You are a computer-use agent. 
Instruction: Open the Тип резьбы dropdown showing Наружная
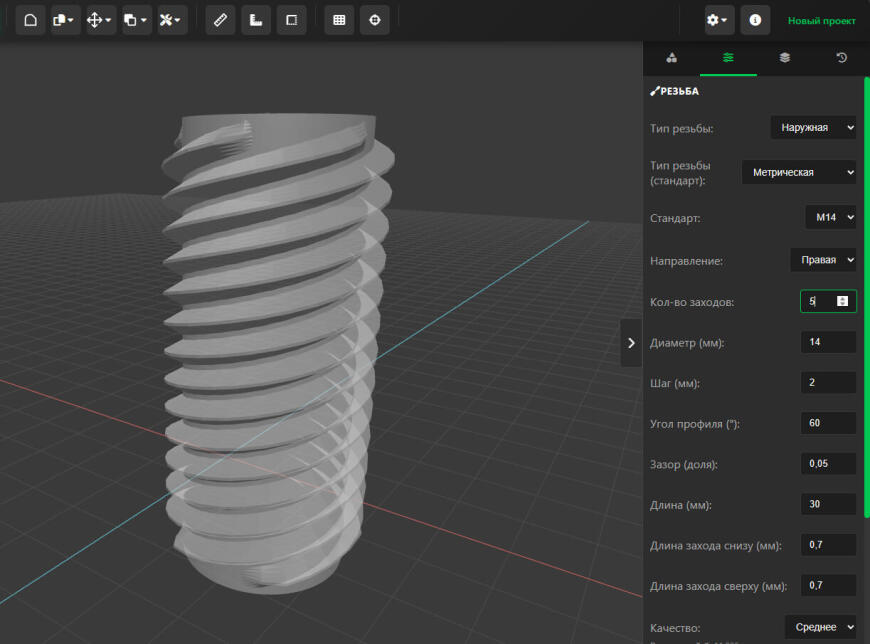click(x=813, y=128)
